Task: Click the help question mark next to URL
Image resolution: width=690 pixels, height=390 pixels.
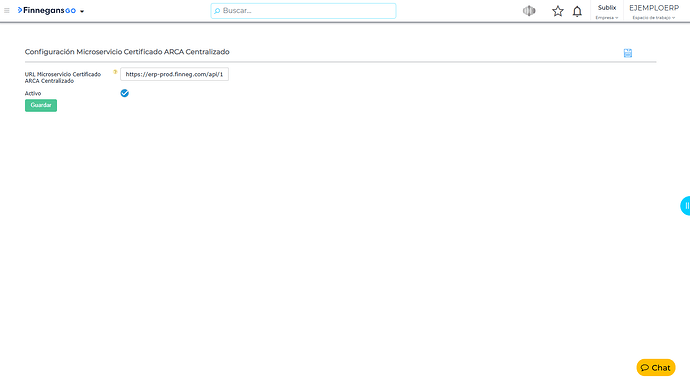Action: pos(115,72)
